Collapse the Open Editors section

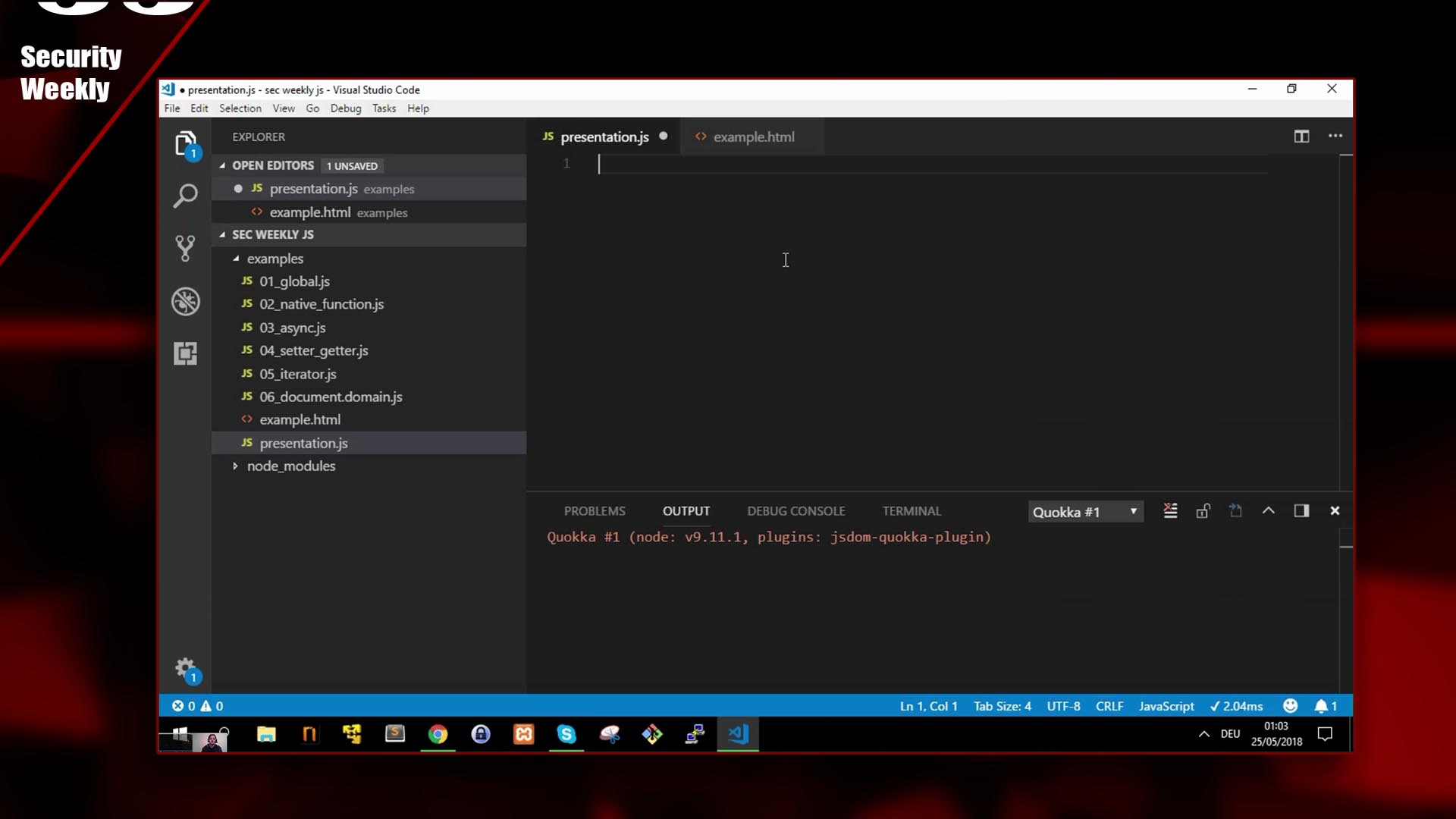222,165
